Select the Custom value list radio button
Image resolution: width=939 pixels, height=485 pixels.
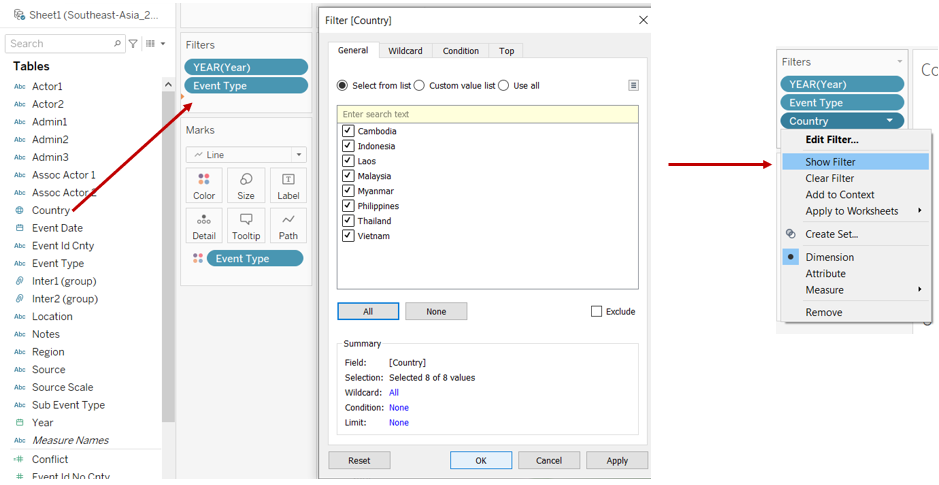(x=420, y=86)
